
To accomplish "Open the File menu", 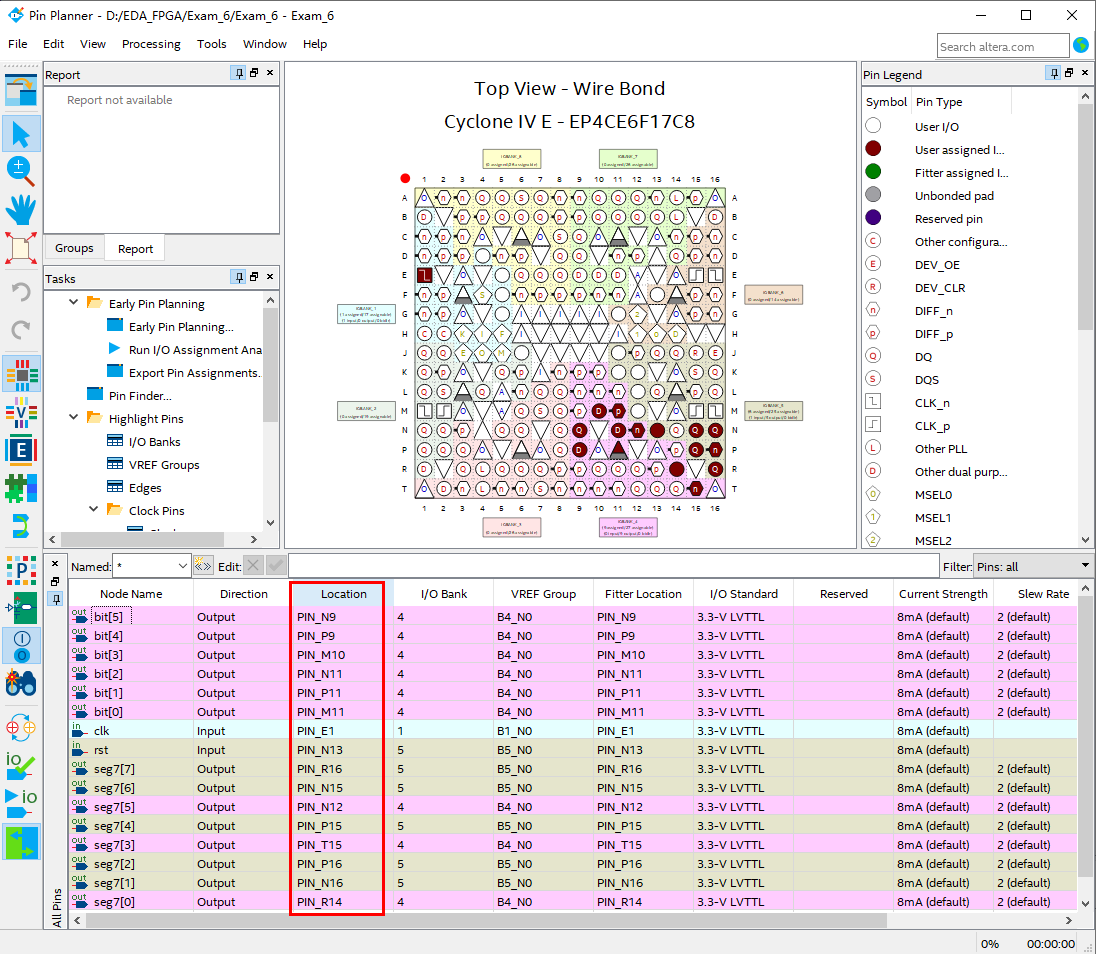I will pos(17,44).
